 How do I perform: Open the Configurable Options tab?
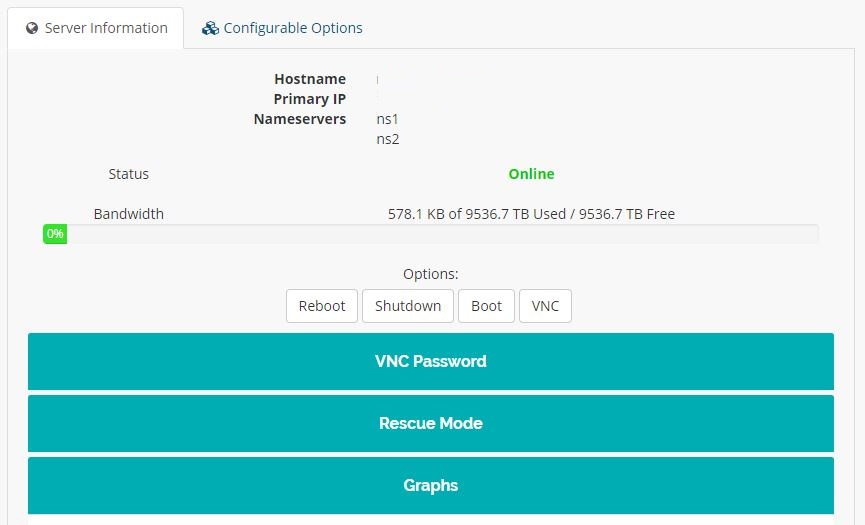pyautogui.click(x=292, y=28)
